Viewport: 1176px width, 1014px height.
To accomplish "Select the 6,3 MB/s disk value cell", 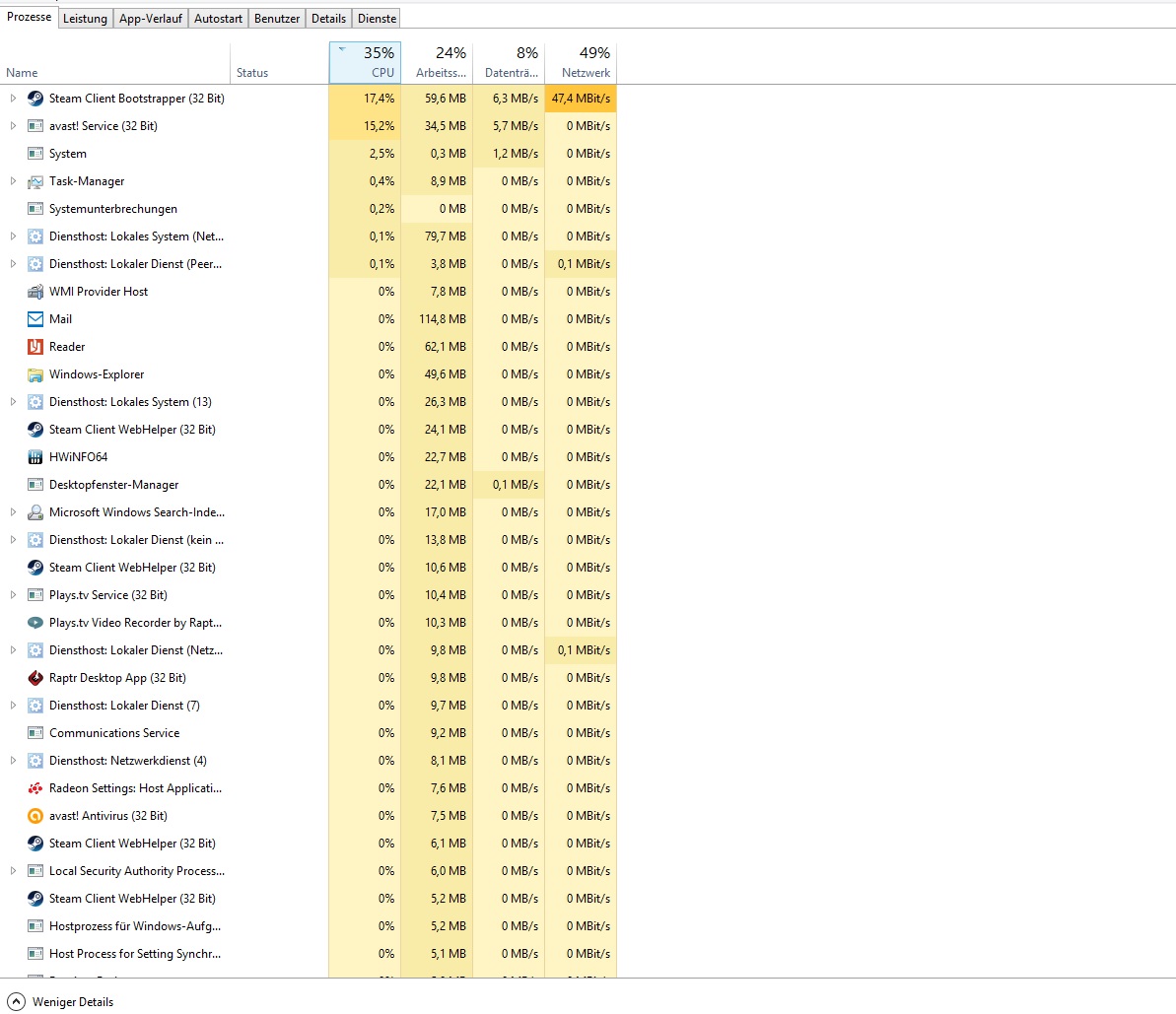I will click(x=510, y=99).
